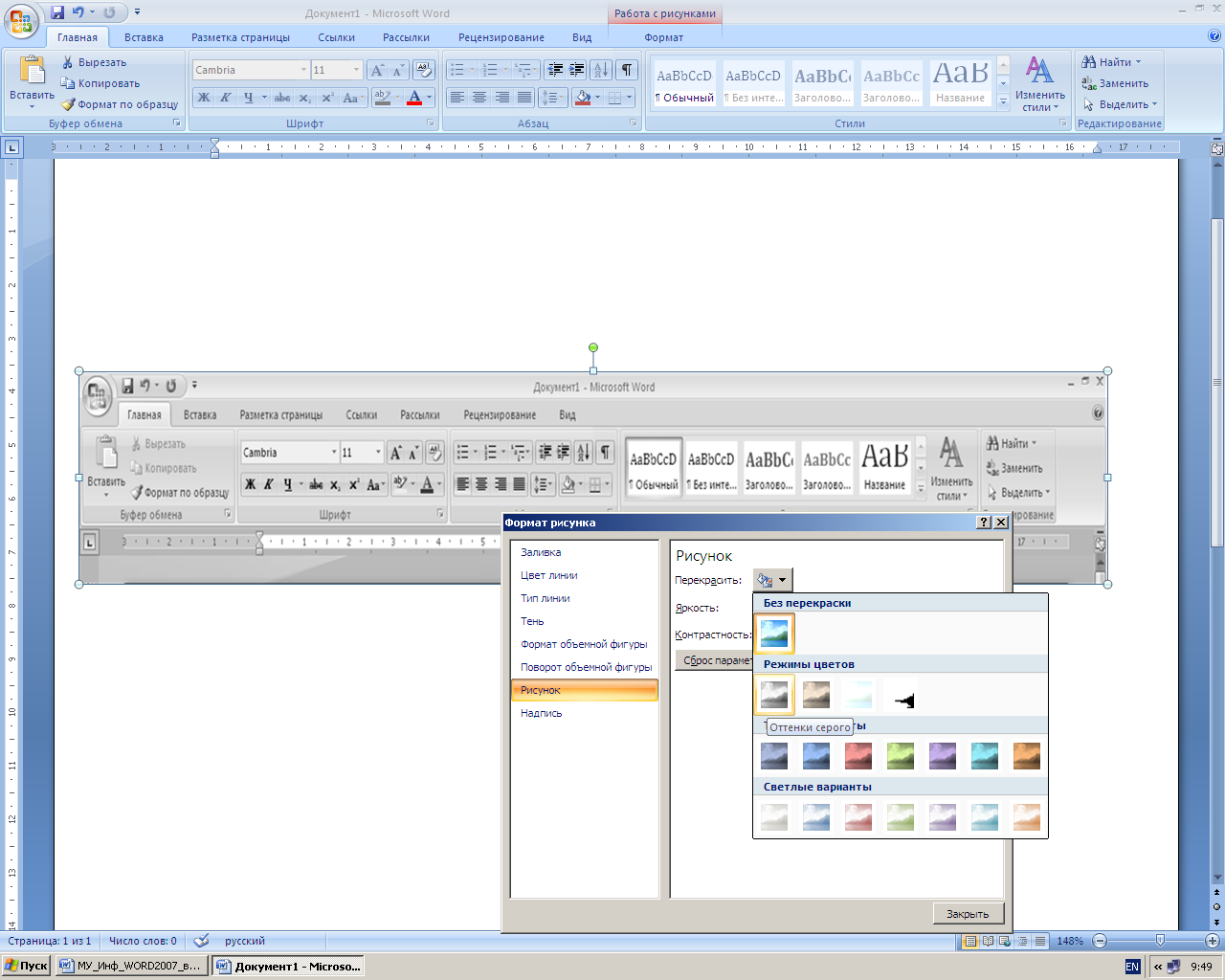Toggle justify text alignment
The image size is (1225, 980).
pos(524,98)
